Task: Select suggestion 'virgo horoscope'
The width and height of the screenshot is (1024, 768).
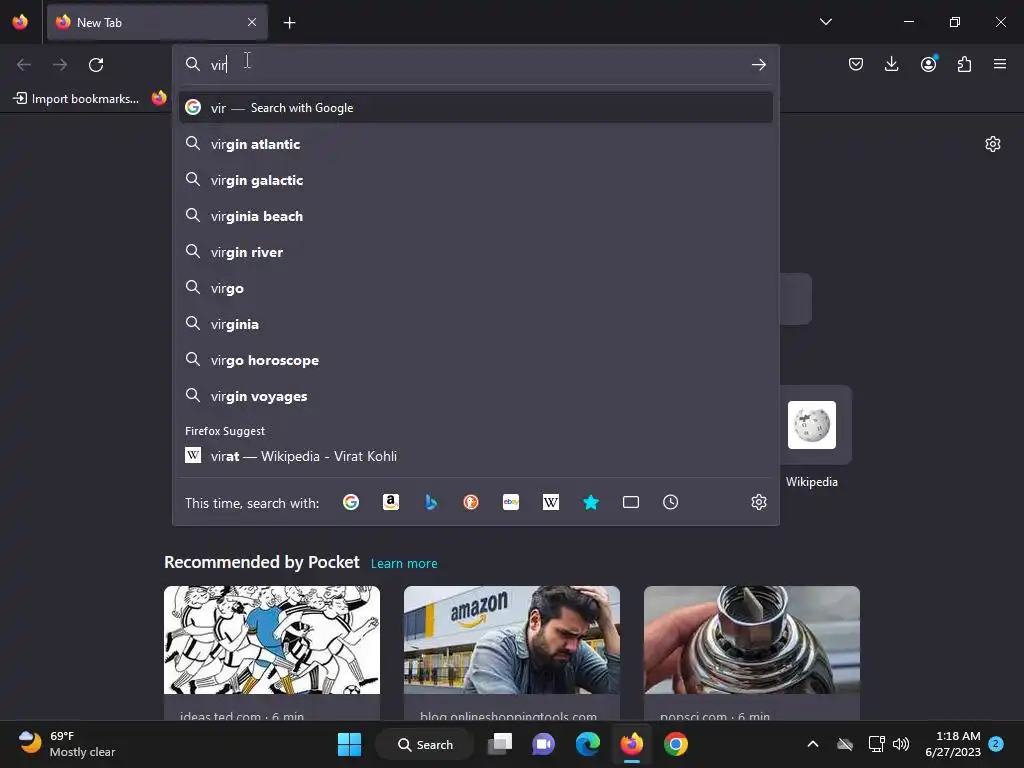Action: pos(475,360)
